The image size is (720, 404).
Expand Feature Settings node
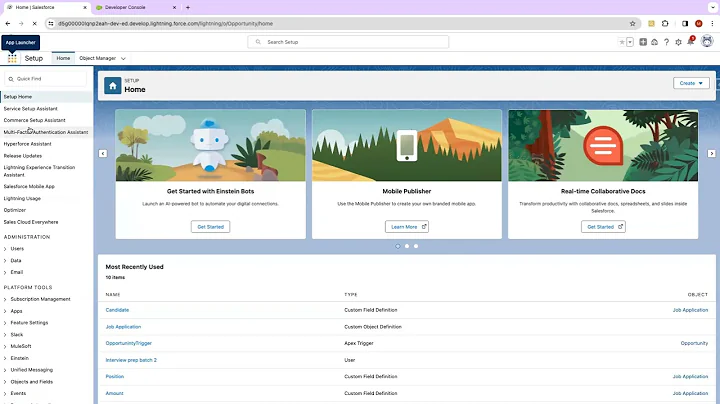[5, 323]
